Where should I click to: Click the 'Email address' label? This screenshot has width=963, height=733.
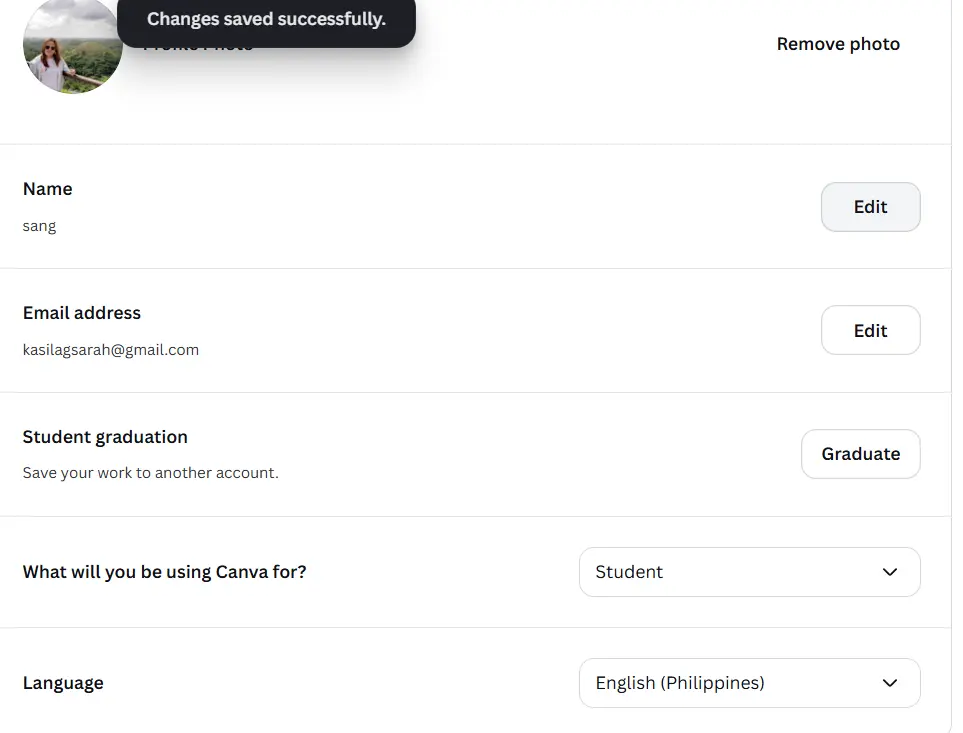[82, 312]
